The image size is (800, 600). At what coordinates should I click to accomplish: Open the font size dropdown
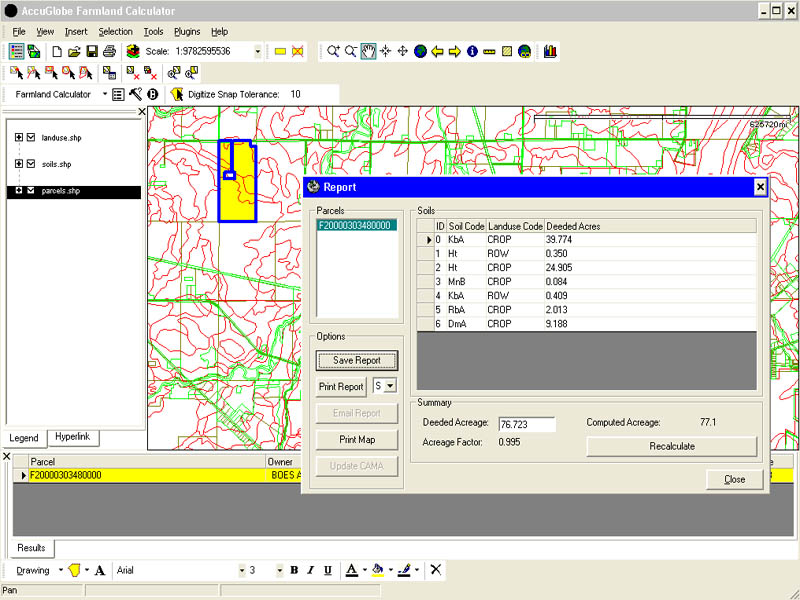(x=280, y=570)
